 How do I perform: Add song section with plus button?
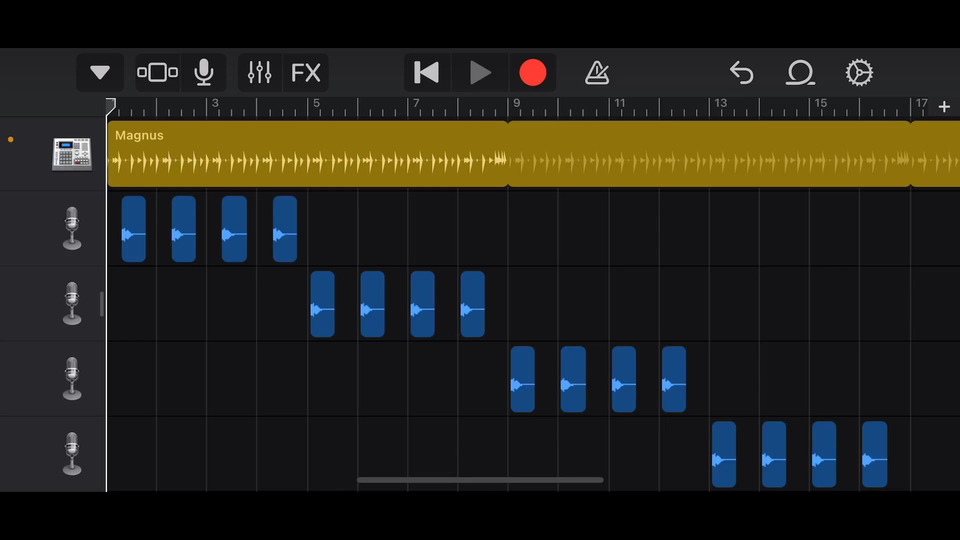(x=944, y=107)
